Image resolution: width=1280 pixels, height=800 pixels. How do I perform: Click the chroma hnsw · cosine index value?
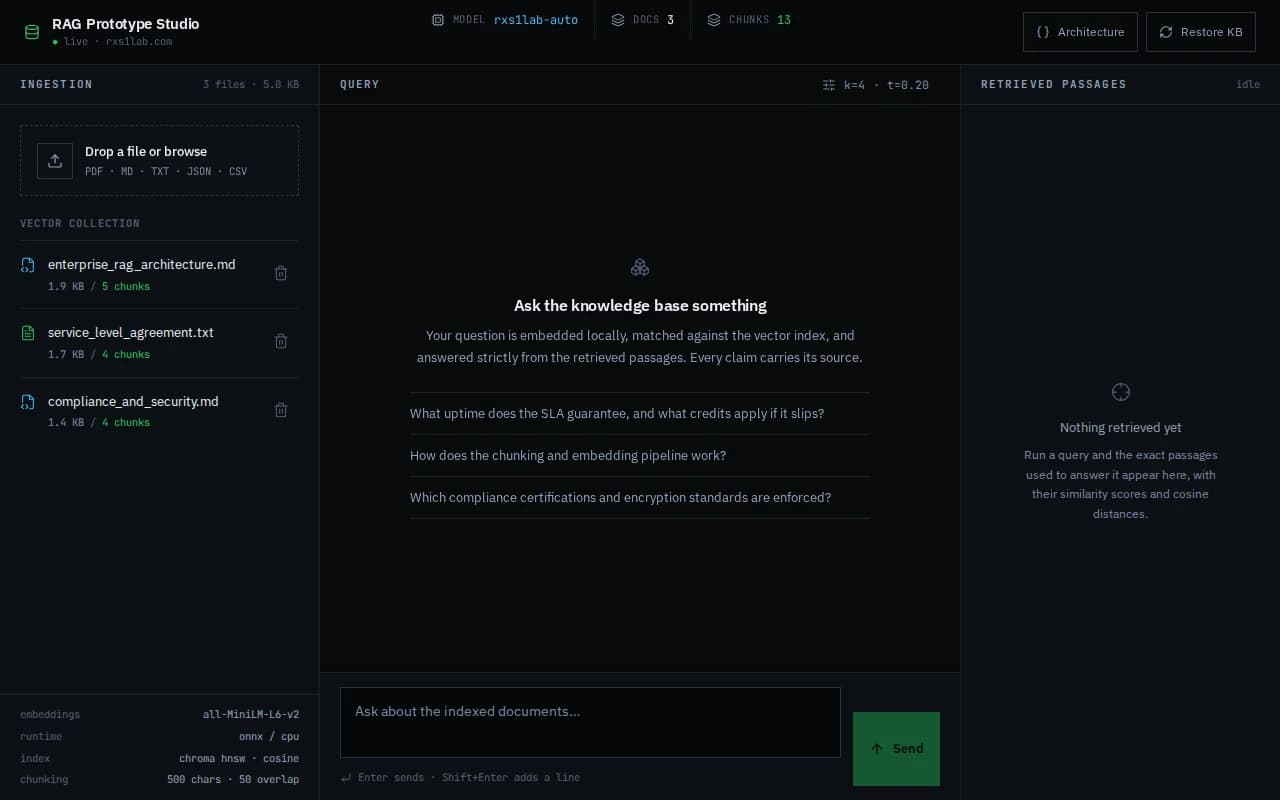pos(239,758)
